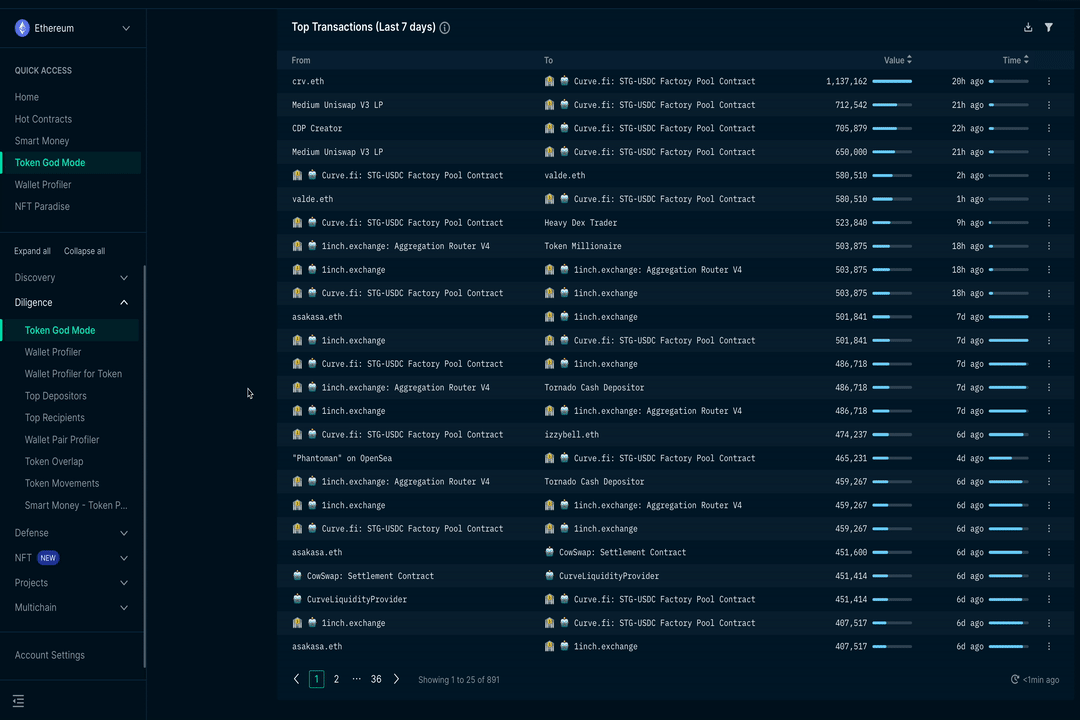1080x720 pixels.
Task: Click value bar for 1,137,162 transaction
Action: (892, 81)
